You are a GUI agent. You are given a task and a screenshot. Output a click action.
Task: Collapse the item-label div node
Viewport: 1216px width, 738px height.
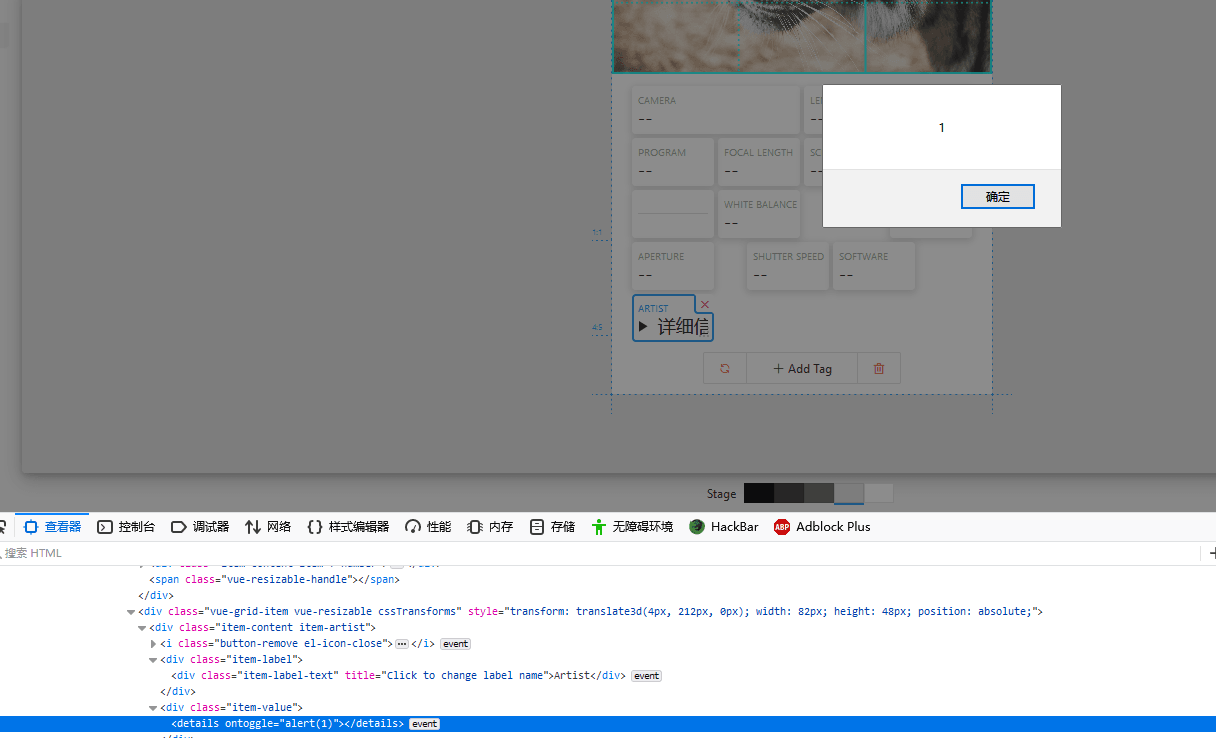153,660
